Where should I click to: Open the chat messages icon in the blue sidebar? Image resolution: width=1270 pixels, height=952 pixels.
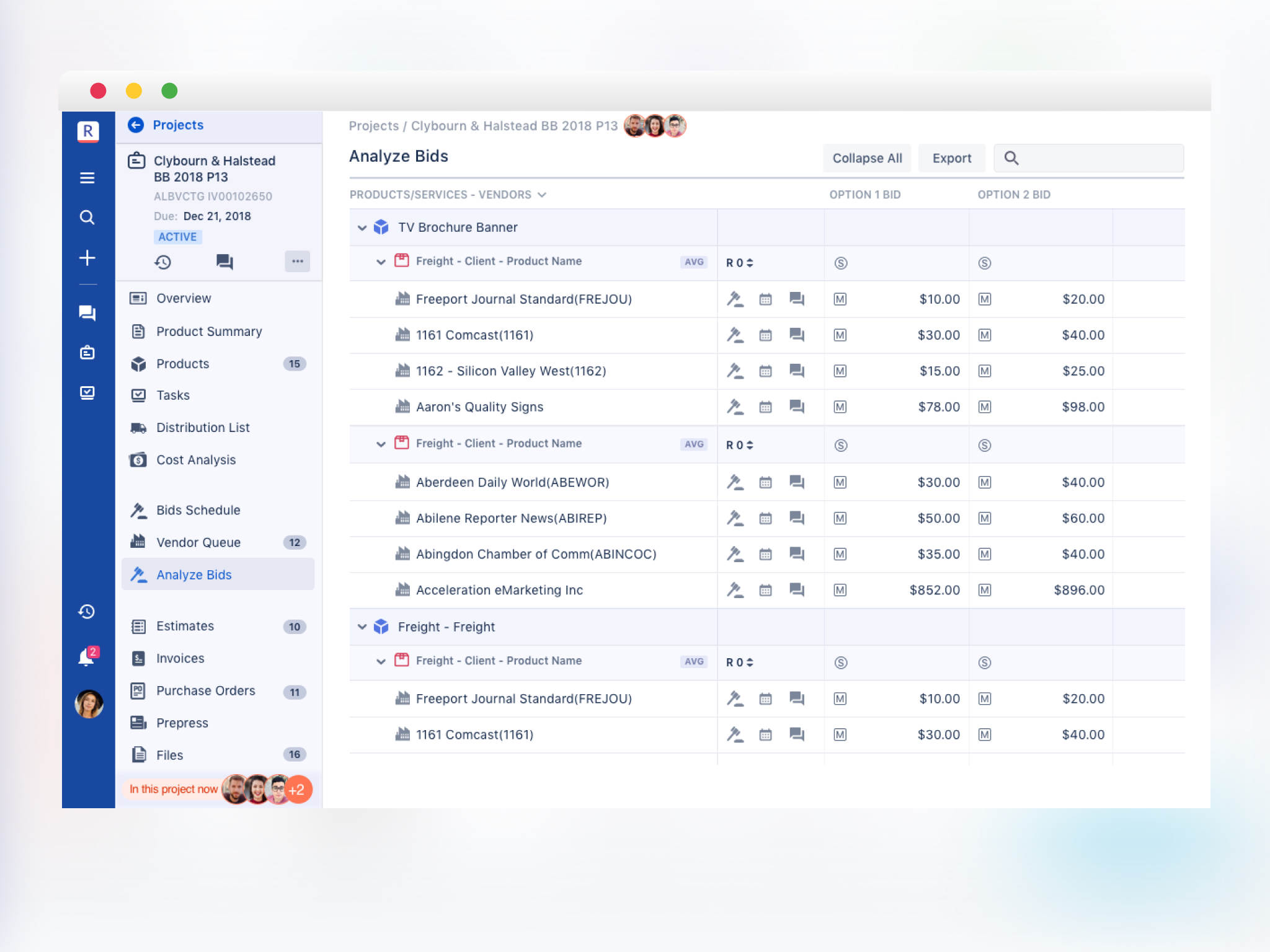tap(87, 313)
